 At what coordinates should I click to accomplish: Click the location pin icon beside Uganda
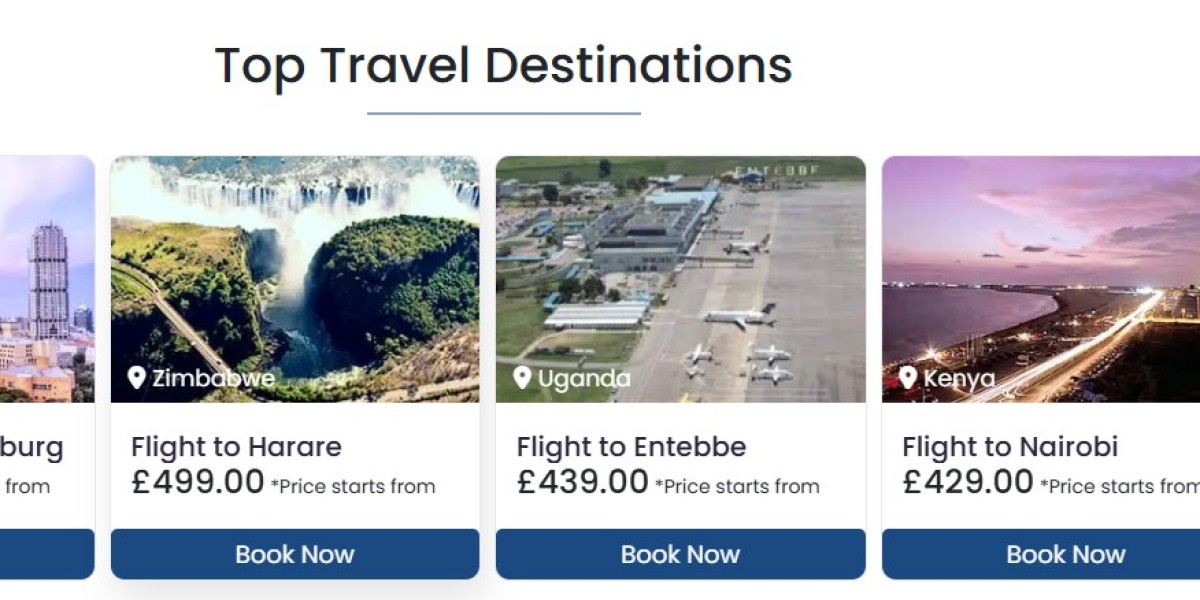522,377
